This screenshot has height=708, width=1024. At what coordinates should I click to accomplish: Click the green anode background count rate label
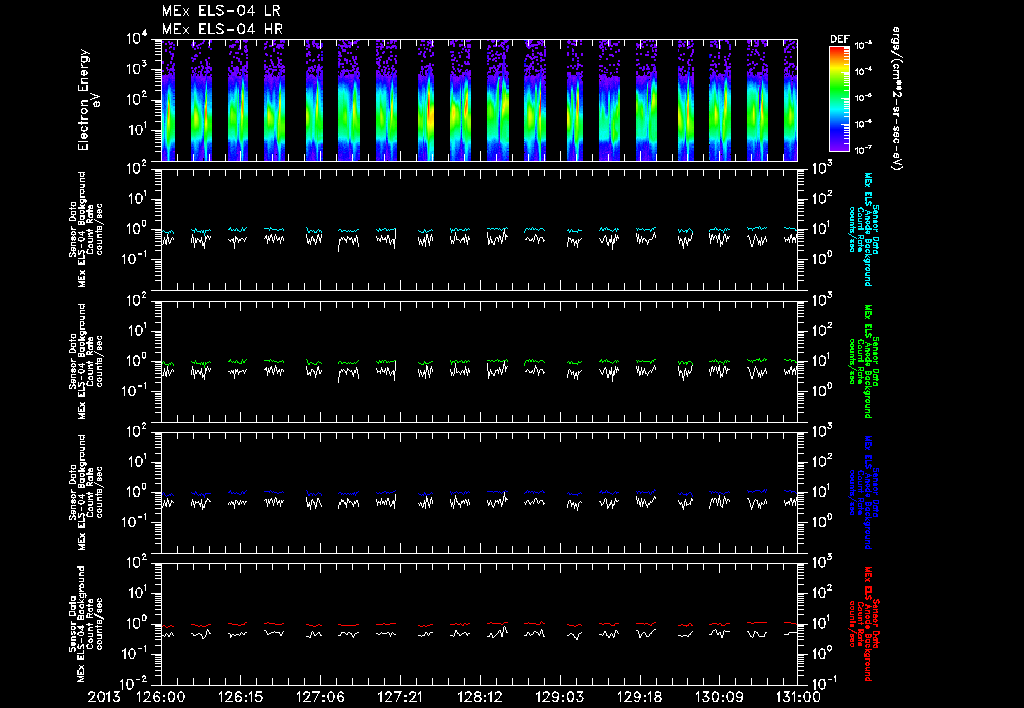pyautogui.click(x=863, y=361)
